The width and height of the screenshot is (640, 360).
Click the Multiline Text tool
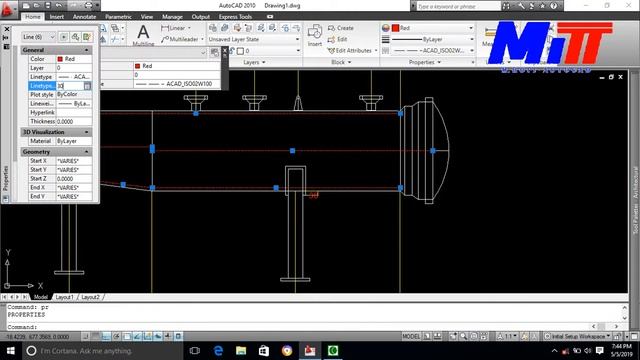[143, 35]
